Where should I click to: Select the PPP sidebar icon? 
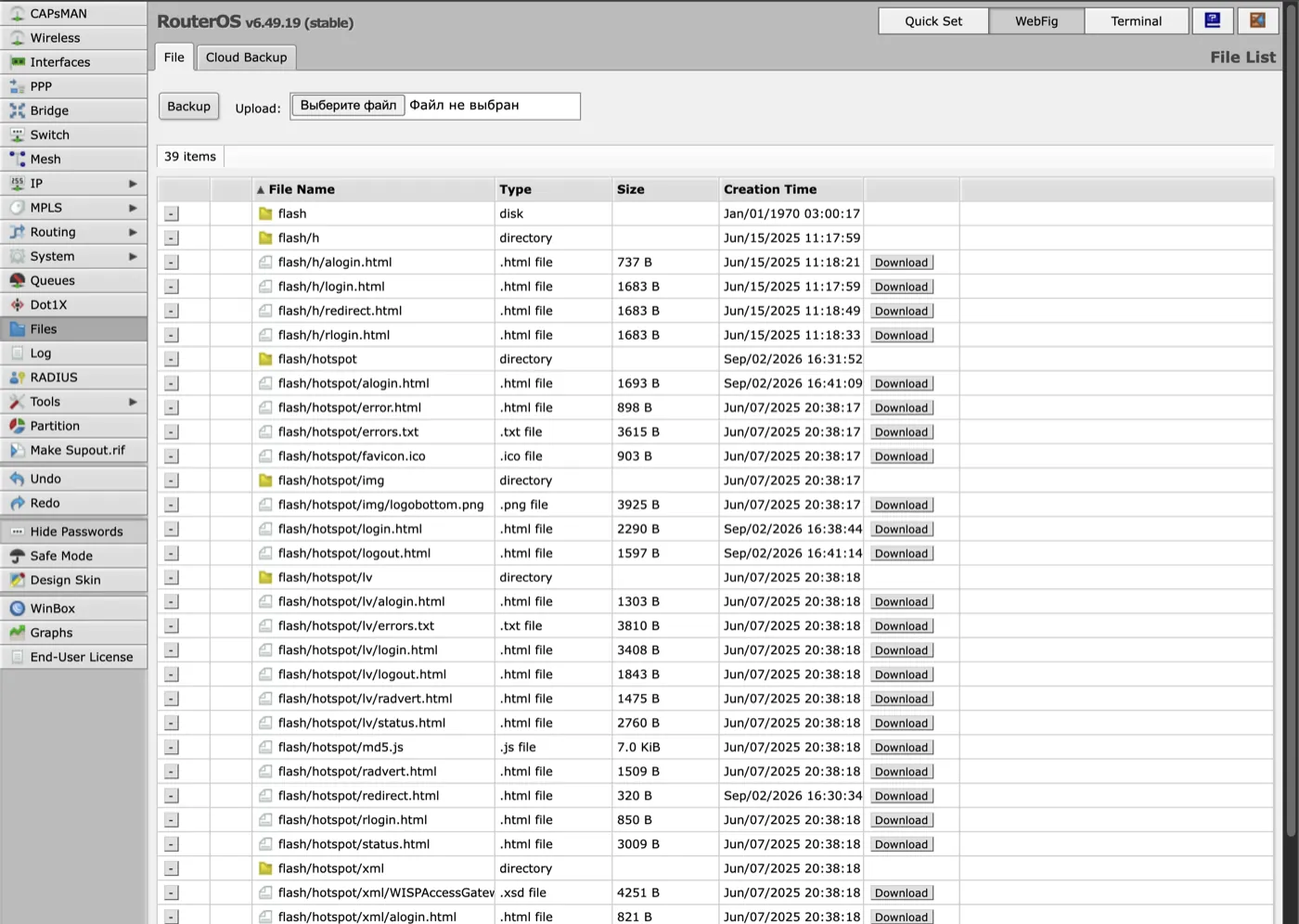17,86
